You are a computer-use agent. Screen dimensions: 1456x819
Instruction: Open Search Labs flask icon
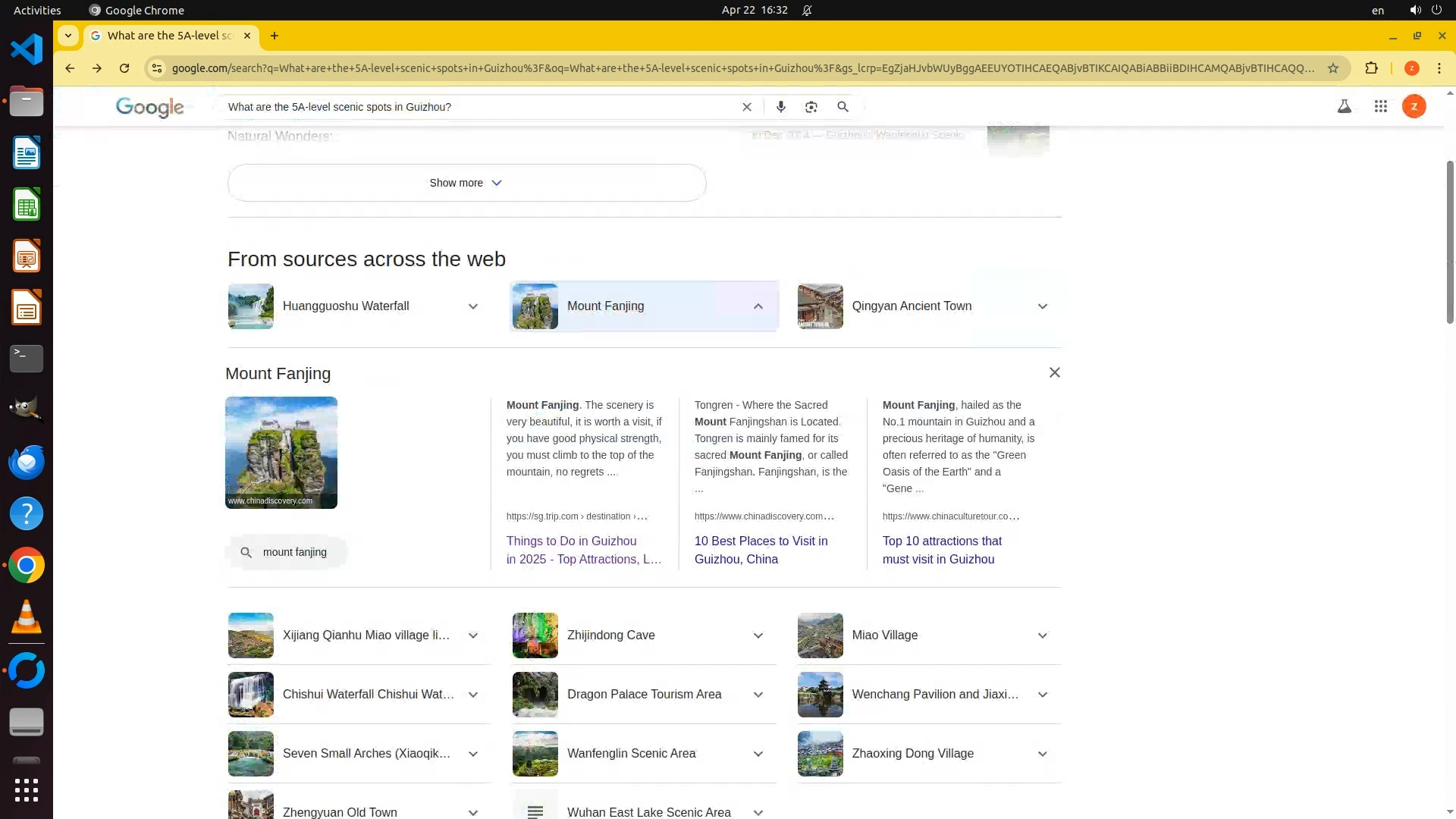[x=1344, y=107]
